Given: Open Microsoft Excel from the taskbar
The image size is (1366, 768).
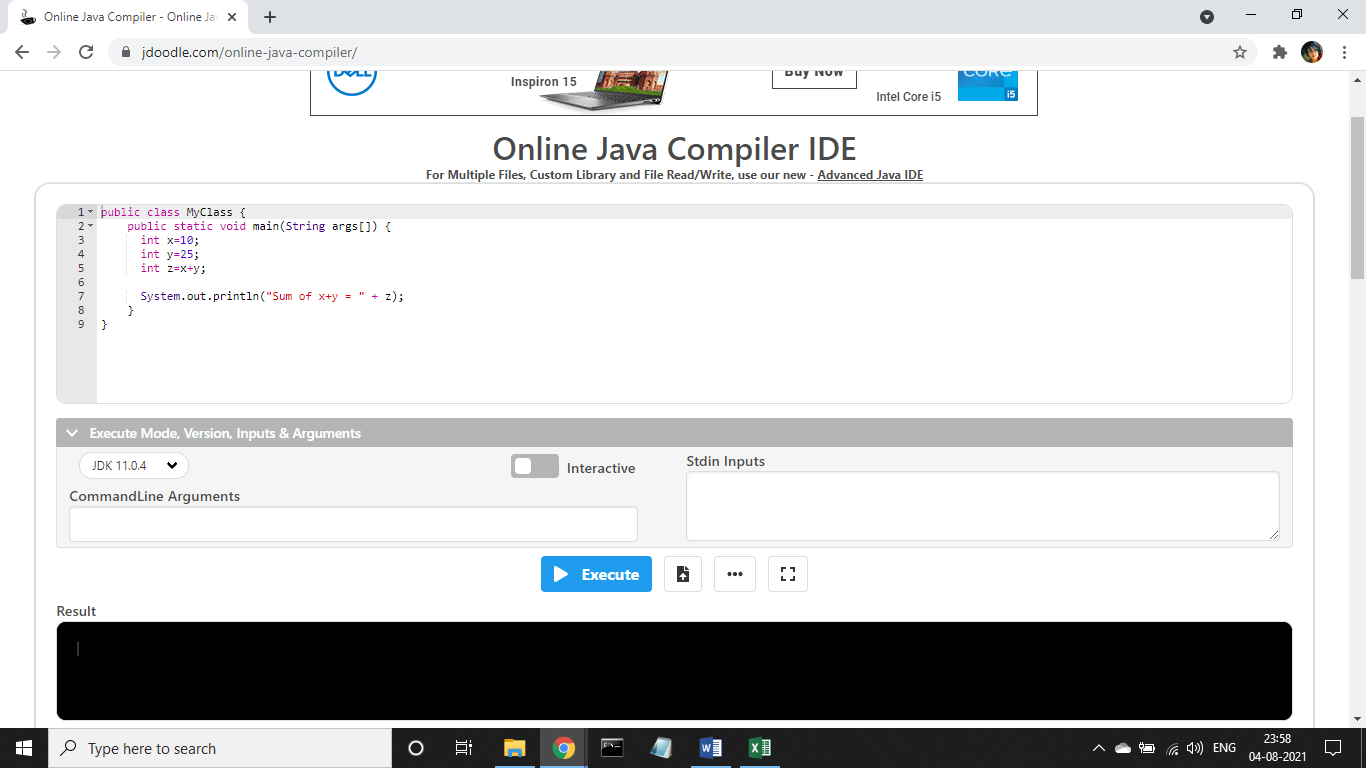Looking at the screenshot, I should click(x=759, y=748).
